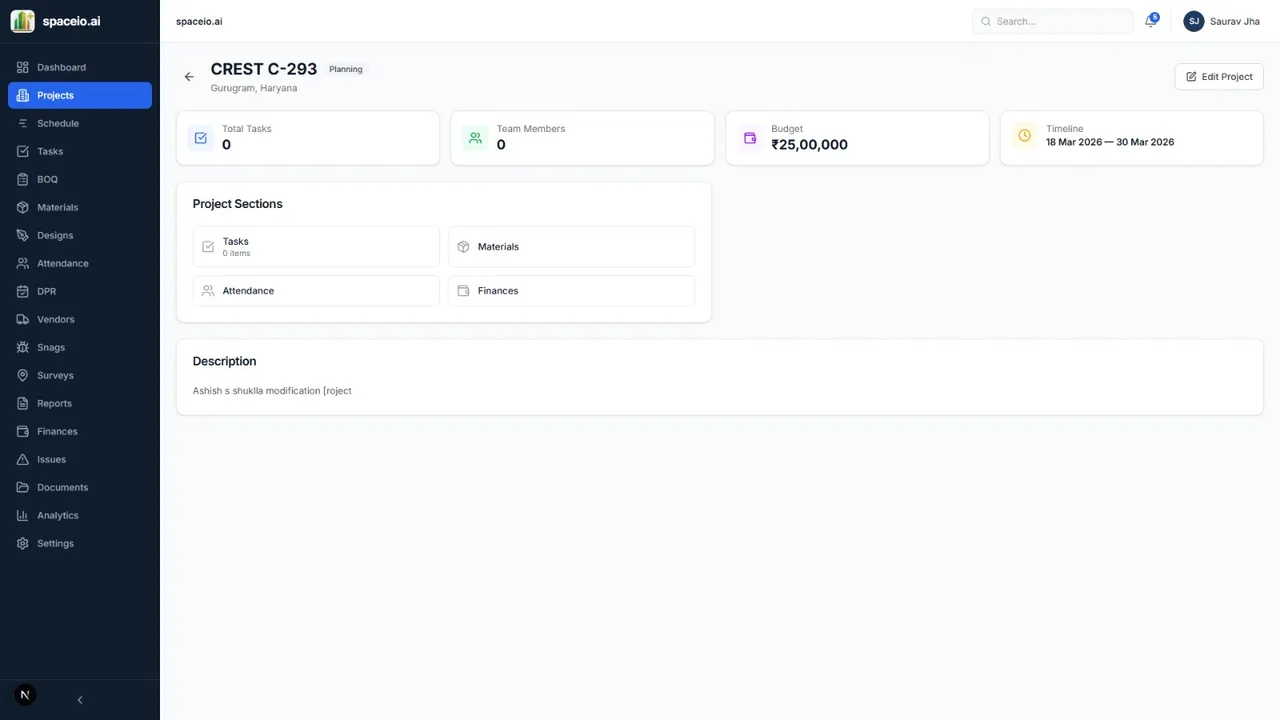
Task: Open notifications via the bell icon
Action: 1151,21
